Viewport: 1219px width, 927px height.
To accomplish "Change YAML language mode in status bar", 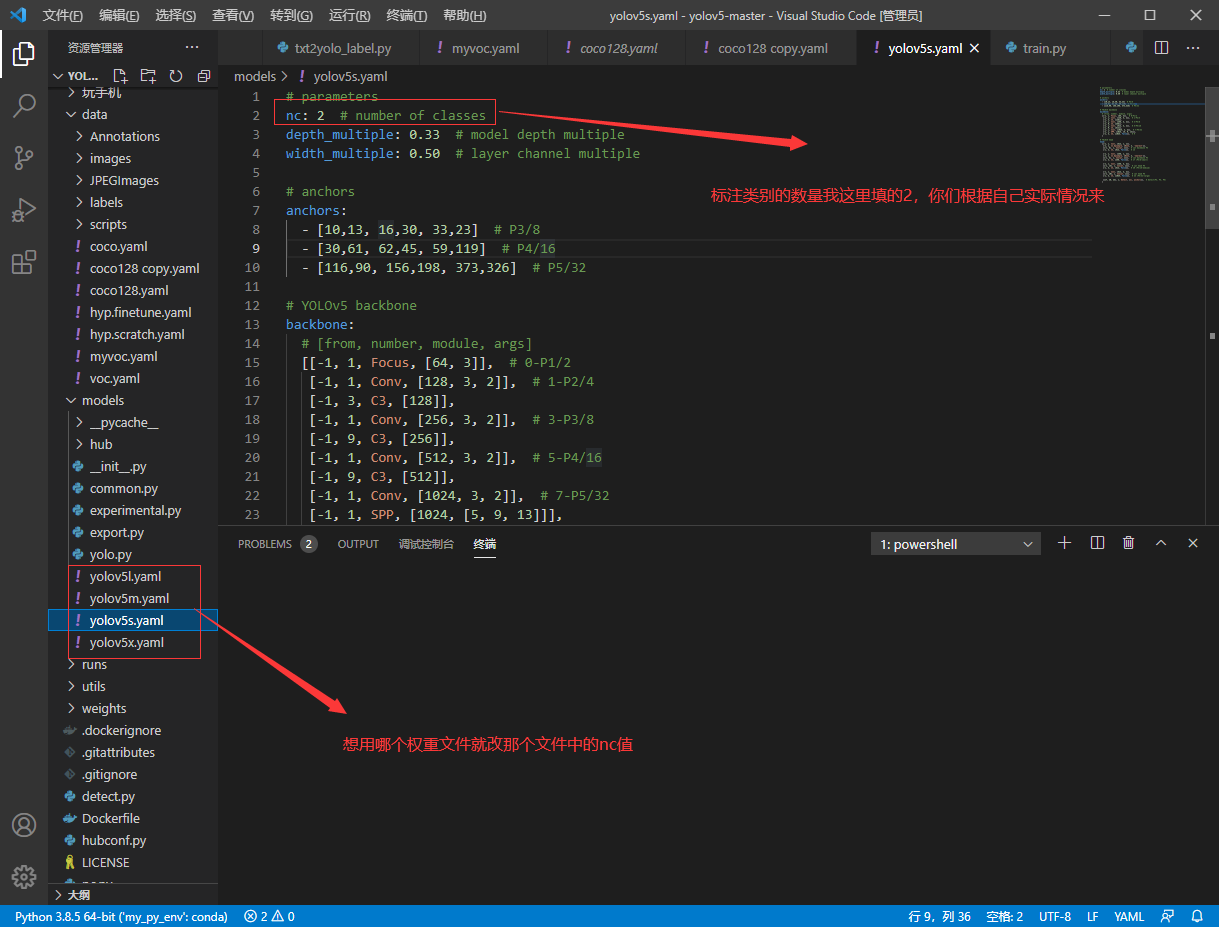I will (x=1129, y=916).
